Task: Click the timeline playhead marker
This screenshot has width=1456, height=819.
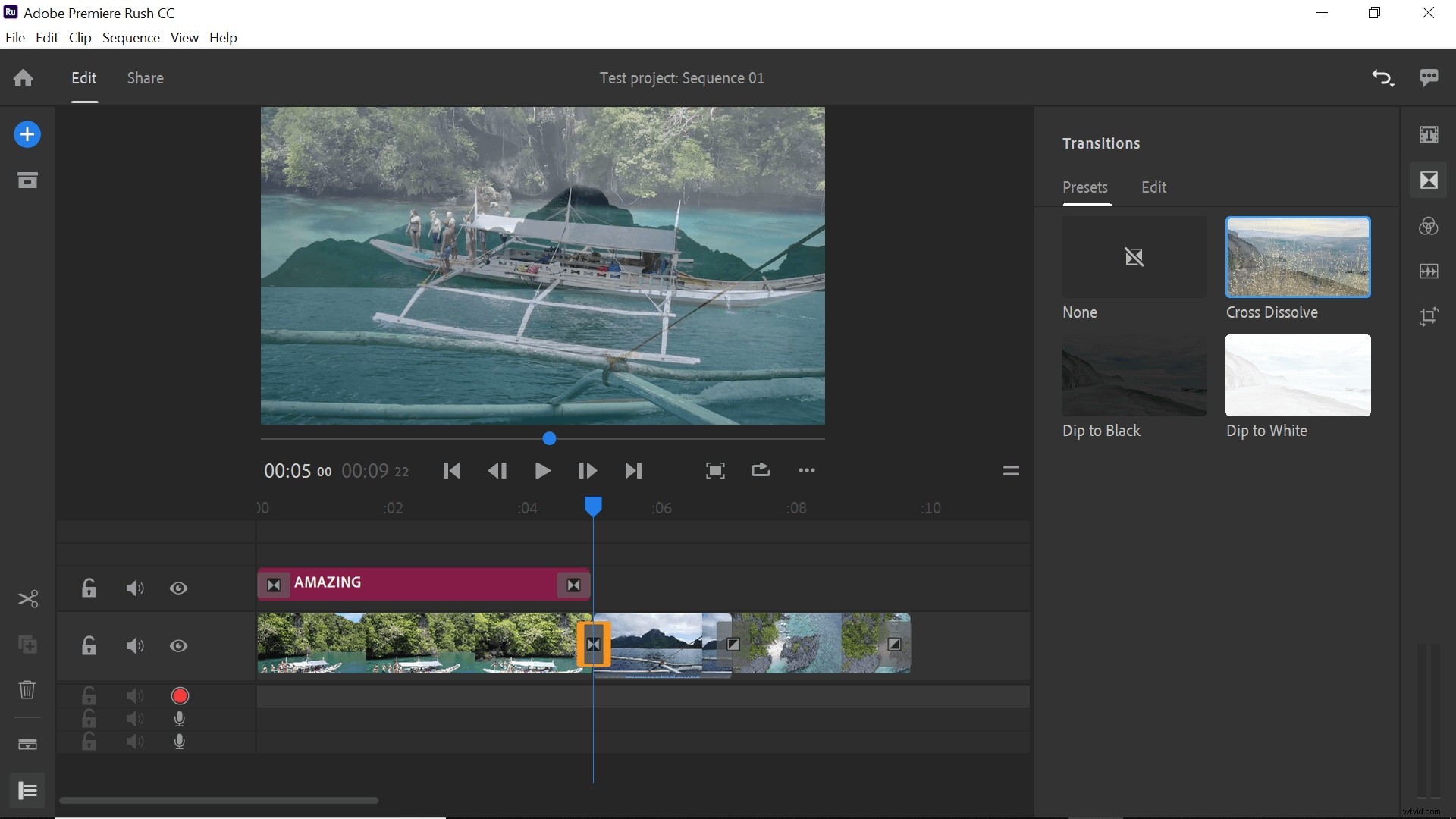Action: tap(593, 507)
